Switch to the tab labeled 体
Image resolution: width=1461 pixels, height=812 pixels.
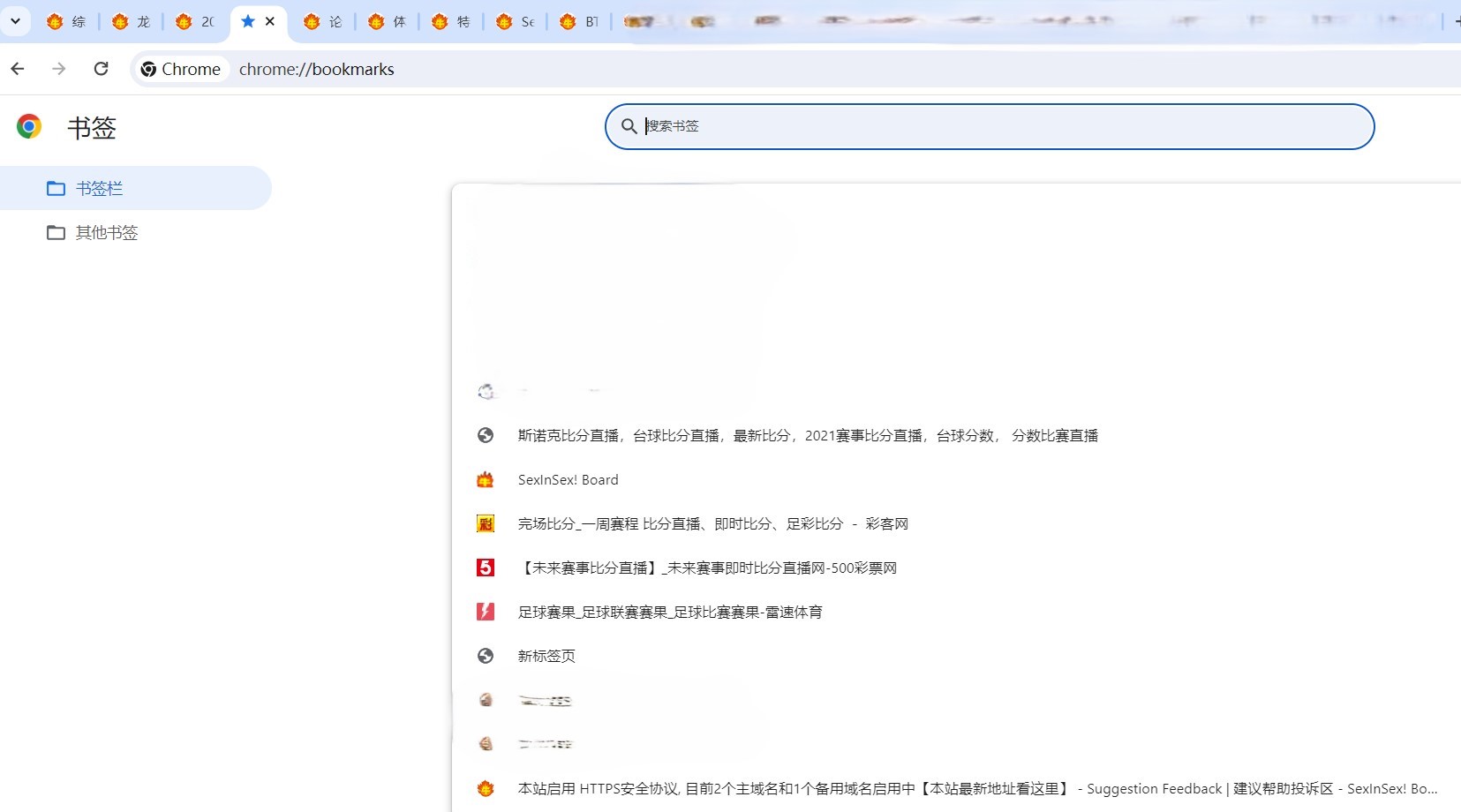point(388,22)
